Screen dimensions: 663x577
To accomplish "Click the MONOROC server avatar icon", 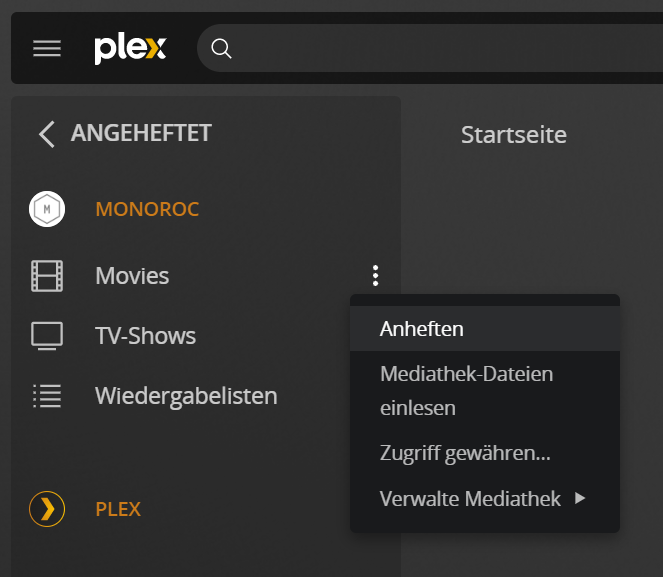I will 47,209.
